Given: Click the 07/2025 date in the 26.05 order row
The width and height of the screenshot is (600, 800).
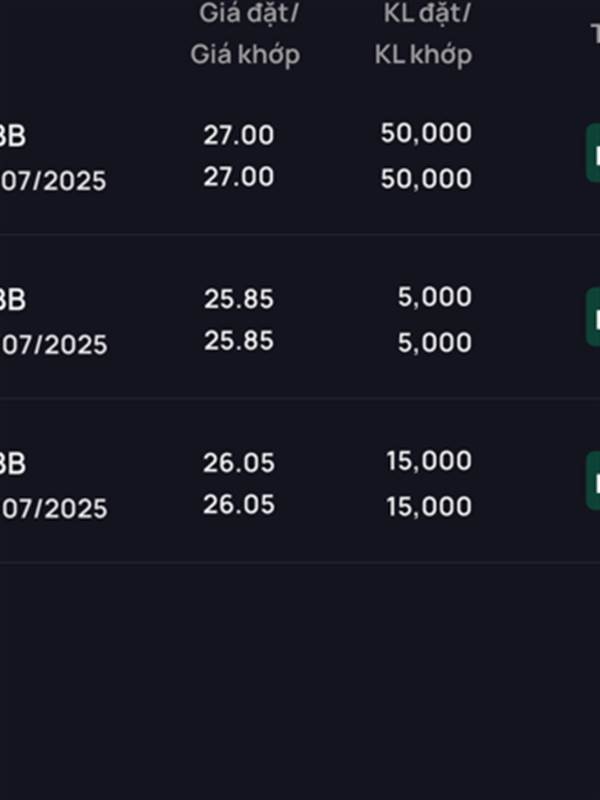Looking at the screenshot, I should point(54,509).
